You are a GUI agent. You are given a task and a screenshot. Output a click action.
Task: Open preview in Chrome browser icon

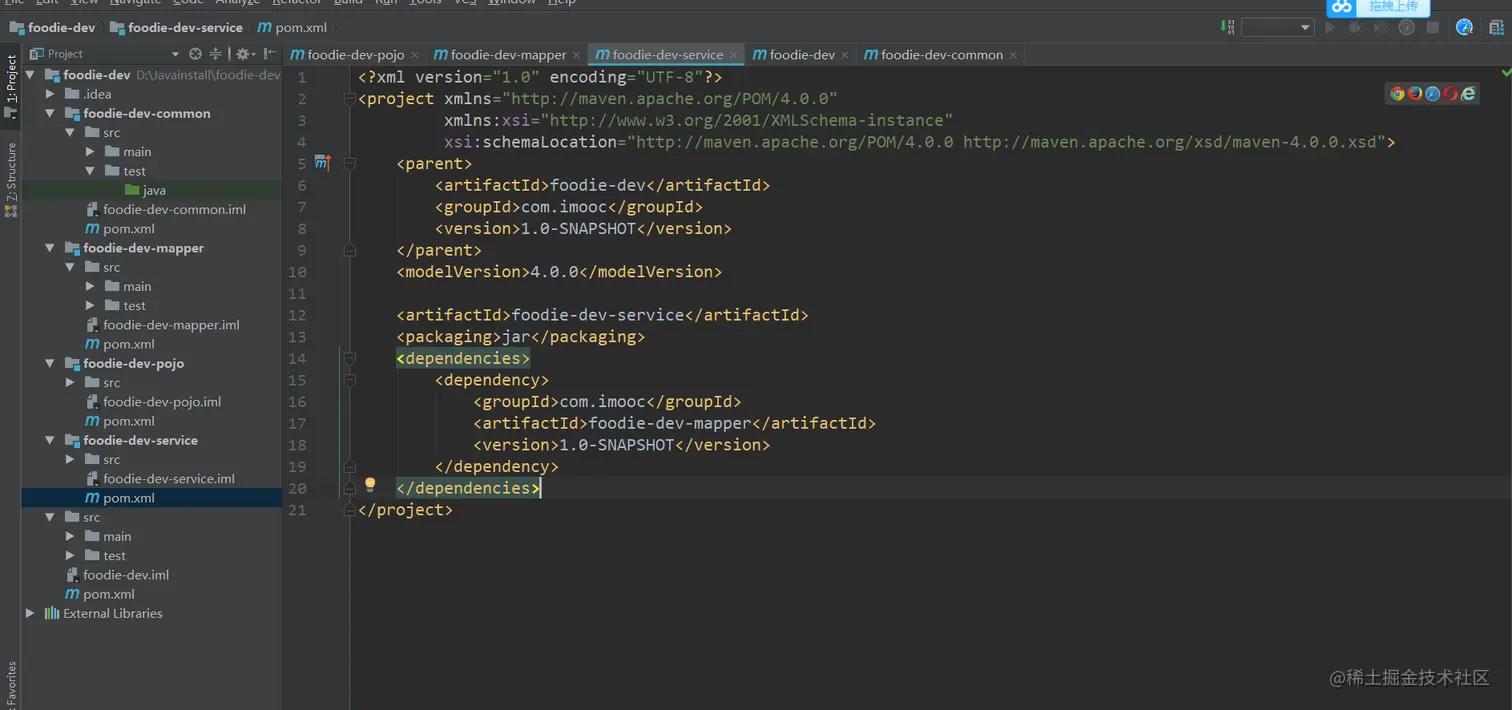point(1397,94)
